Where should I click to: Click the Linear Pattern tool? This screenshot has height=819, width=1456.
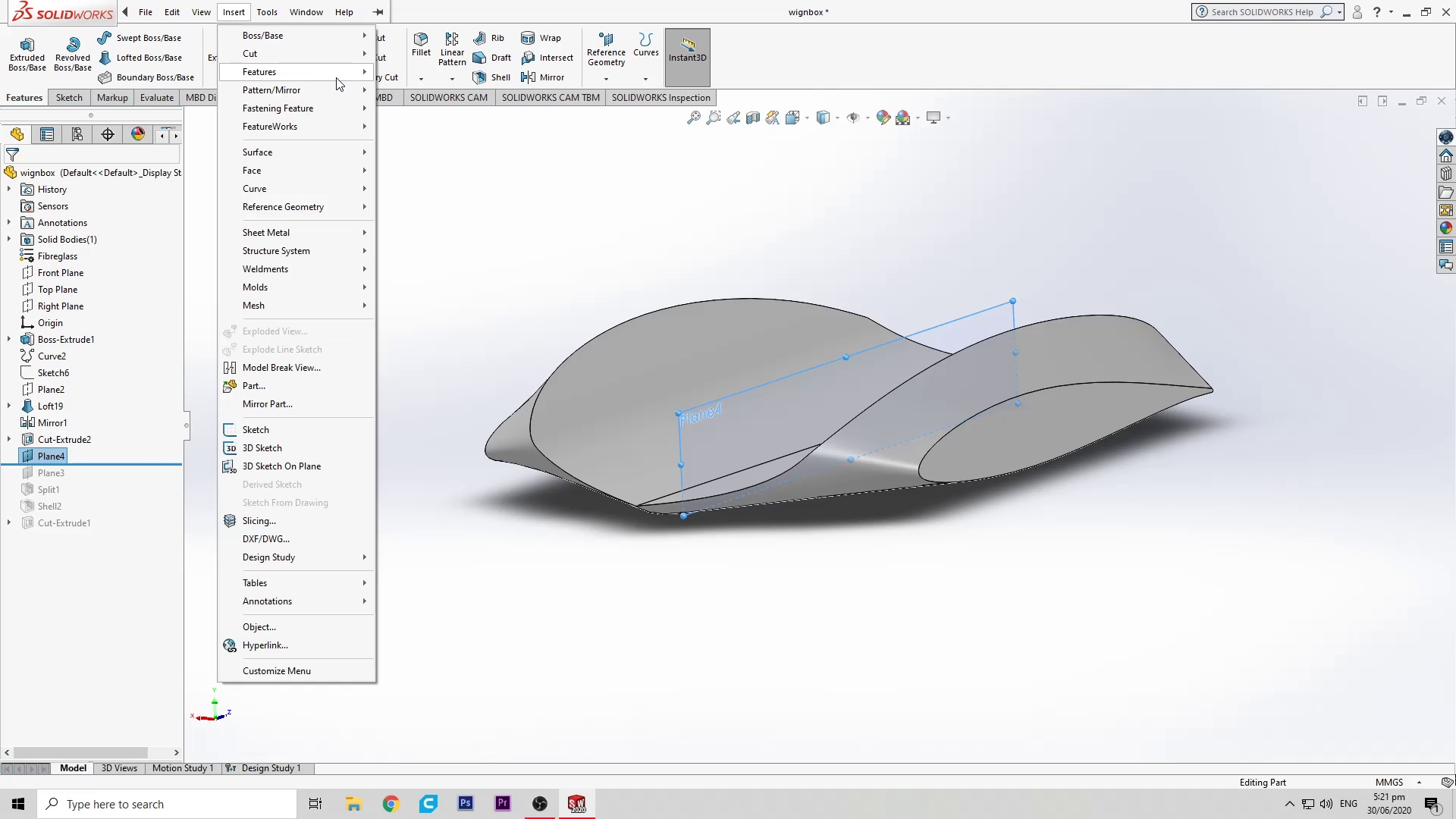tap(452, 49)
